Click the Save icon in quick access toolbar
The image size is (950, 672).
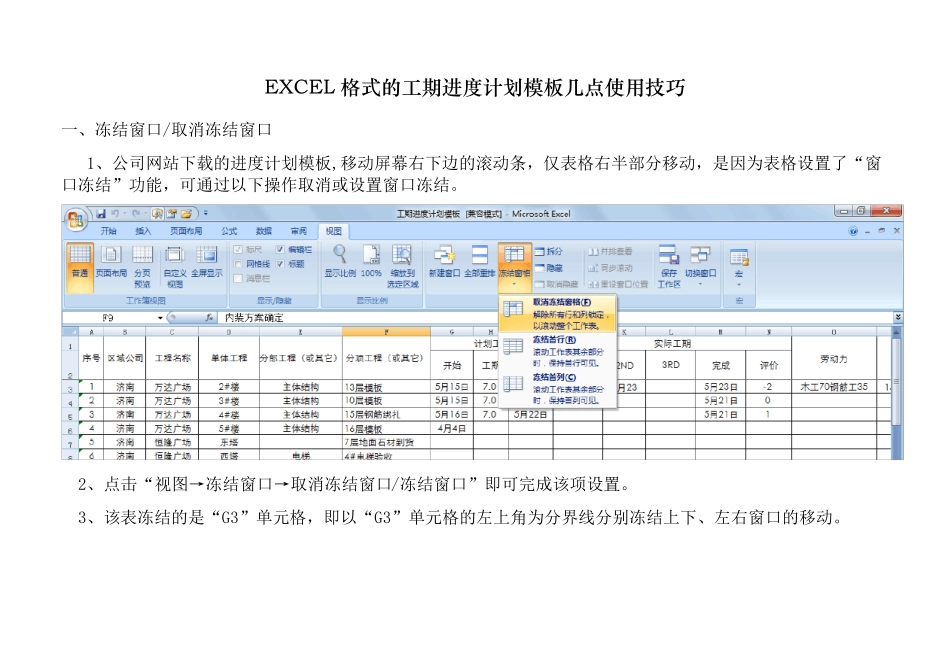click(101, 213)
